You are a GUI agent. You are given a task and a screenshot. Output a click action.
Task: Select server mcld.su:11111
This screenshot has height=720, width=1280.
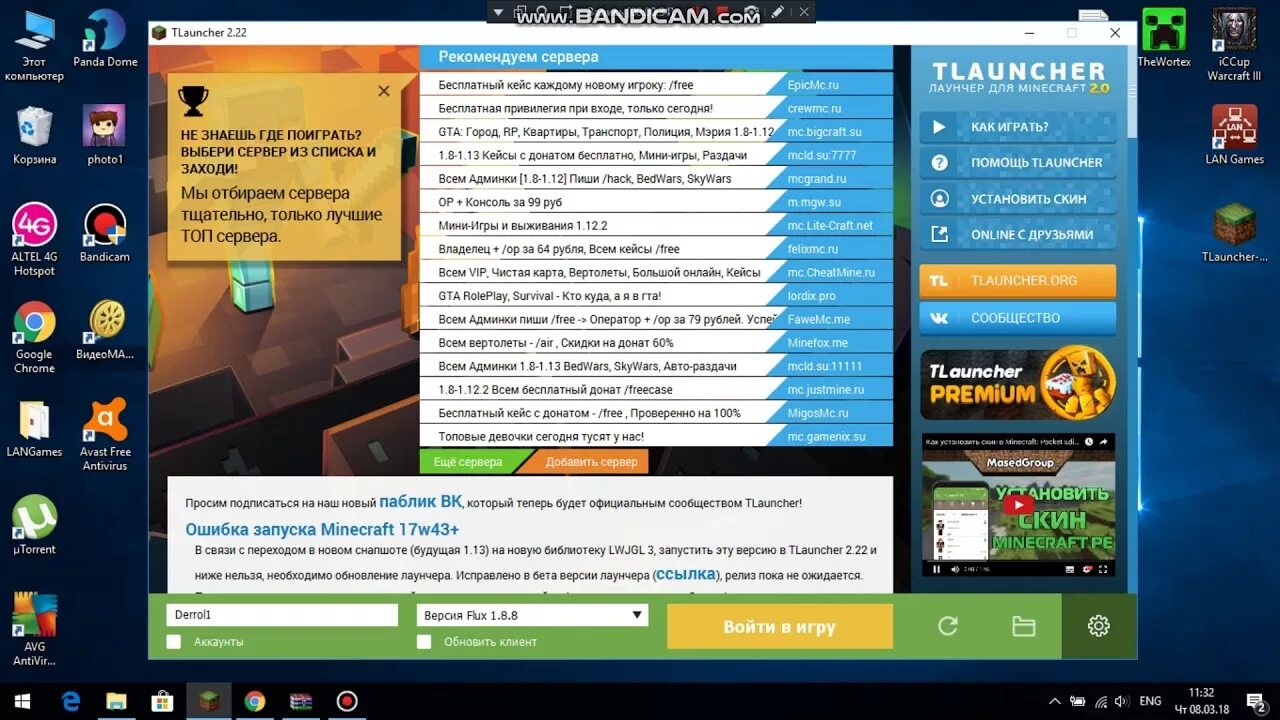[x=824, y=366]
